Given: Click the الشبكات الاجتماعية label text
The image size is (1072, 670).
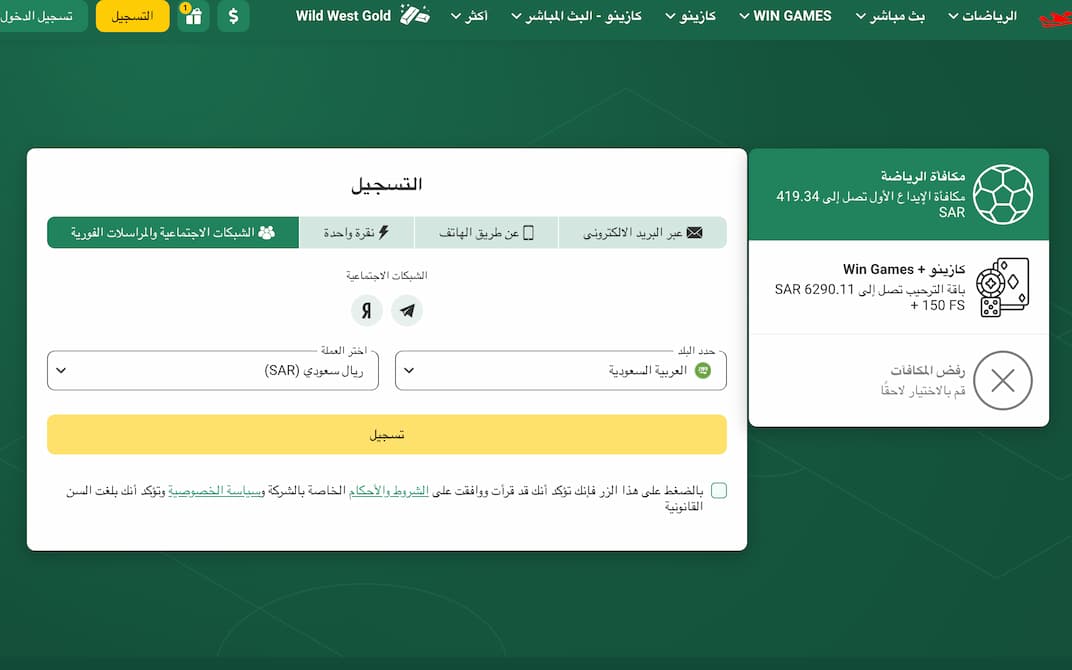Looking at the screenshot, I should 387,276.
